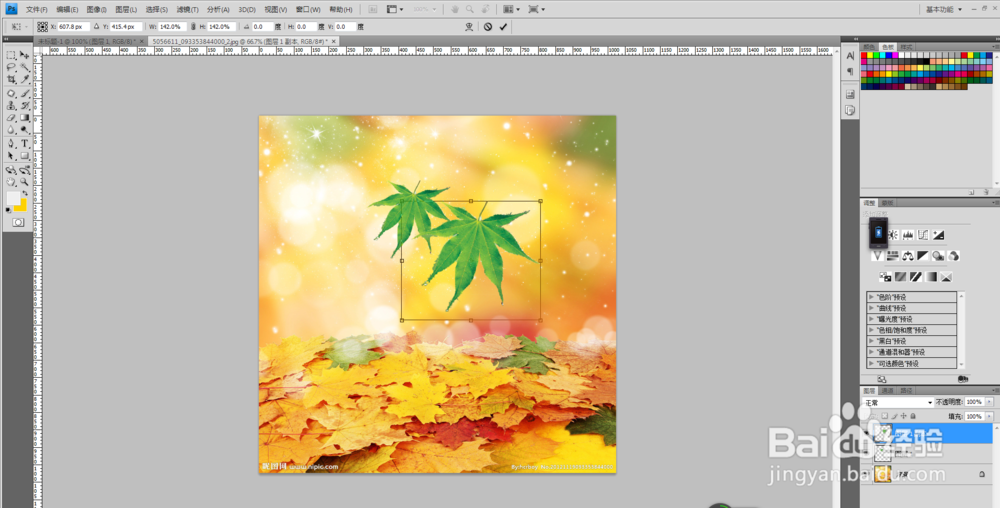
Task: Select the Hand tool in toolbox
Action: [x=10, y=182]
